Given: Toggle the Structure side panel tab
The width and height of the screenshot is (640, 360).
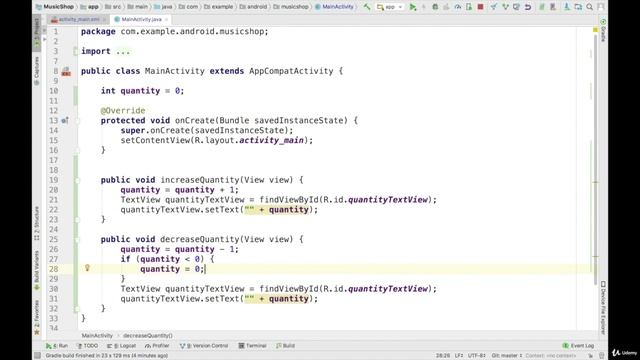Looking at the screenshot, I should [x=37, y=222].
